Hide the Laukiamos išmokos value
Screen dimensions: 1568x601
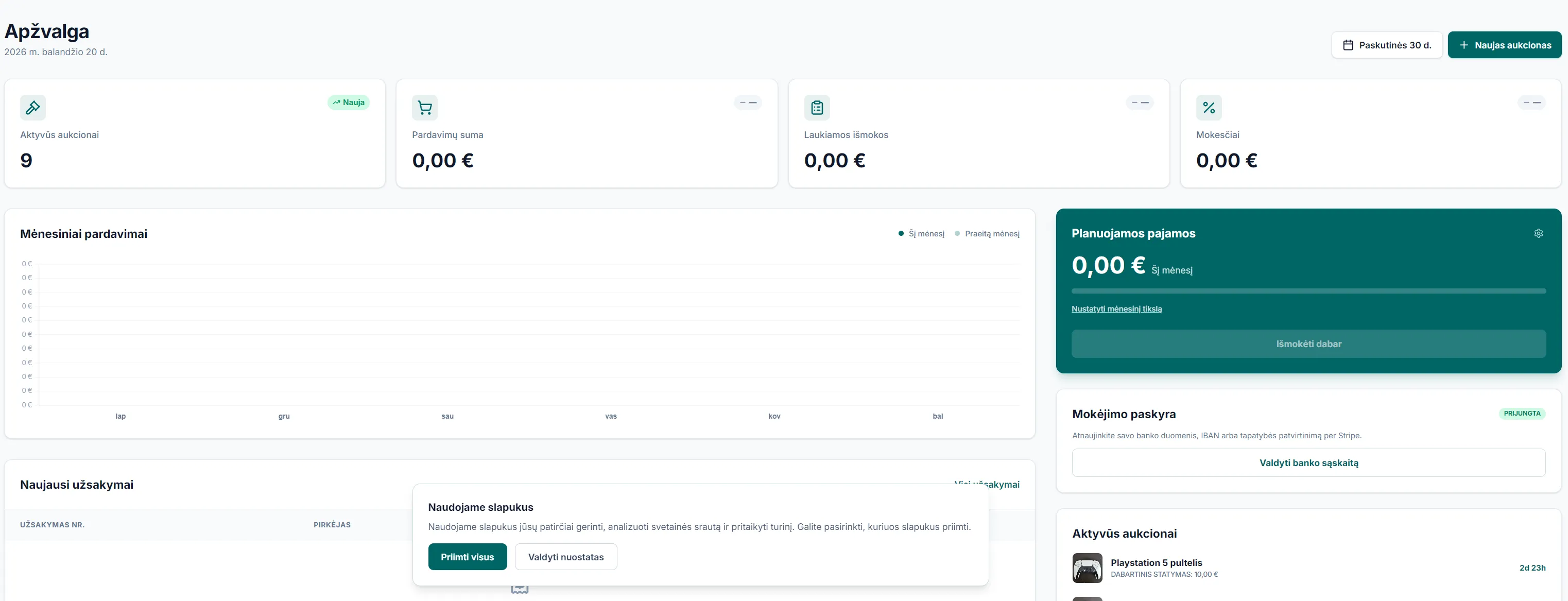click(1140, 102)
